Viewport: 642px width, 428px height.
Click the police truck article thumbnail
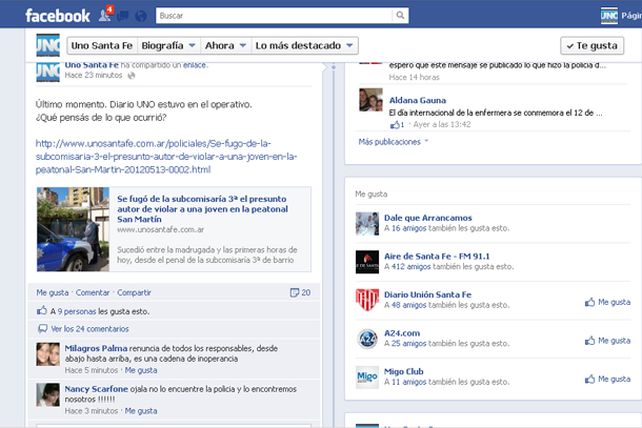tap(73, 229)
